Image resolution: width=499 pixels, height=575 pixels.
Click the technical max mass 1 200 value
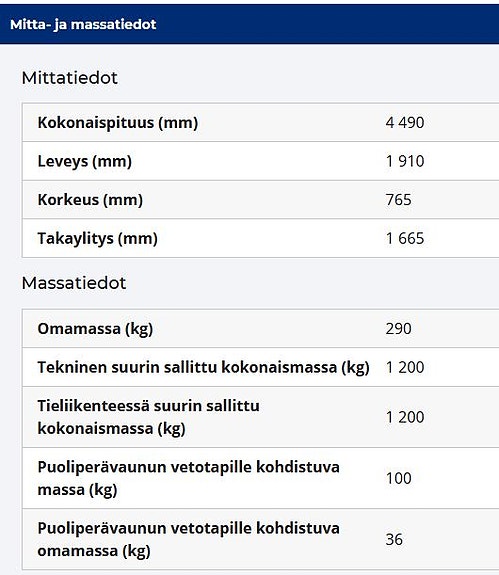[405, 367]
